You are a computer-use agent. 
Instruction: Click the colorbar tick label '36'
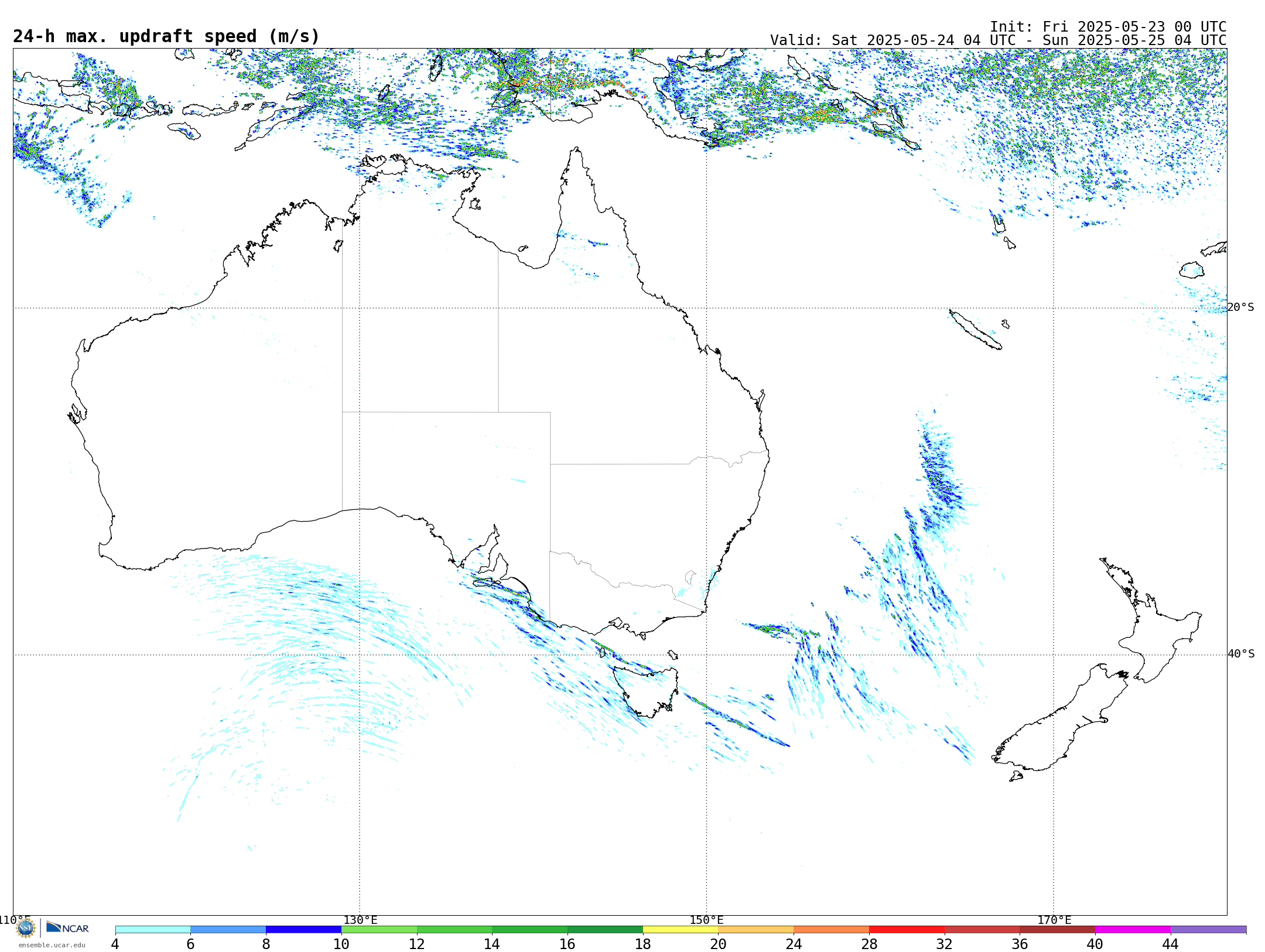1020,944
